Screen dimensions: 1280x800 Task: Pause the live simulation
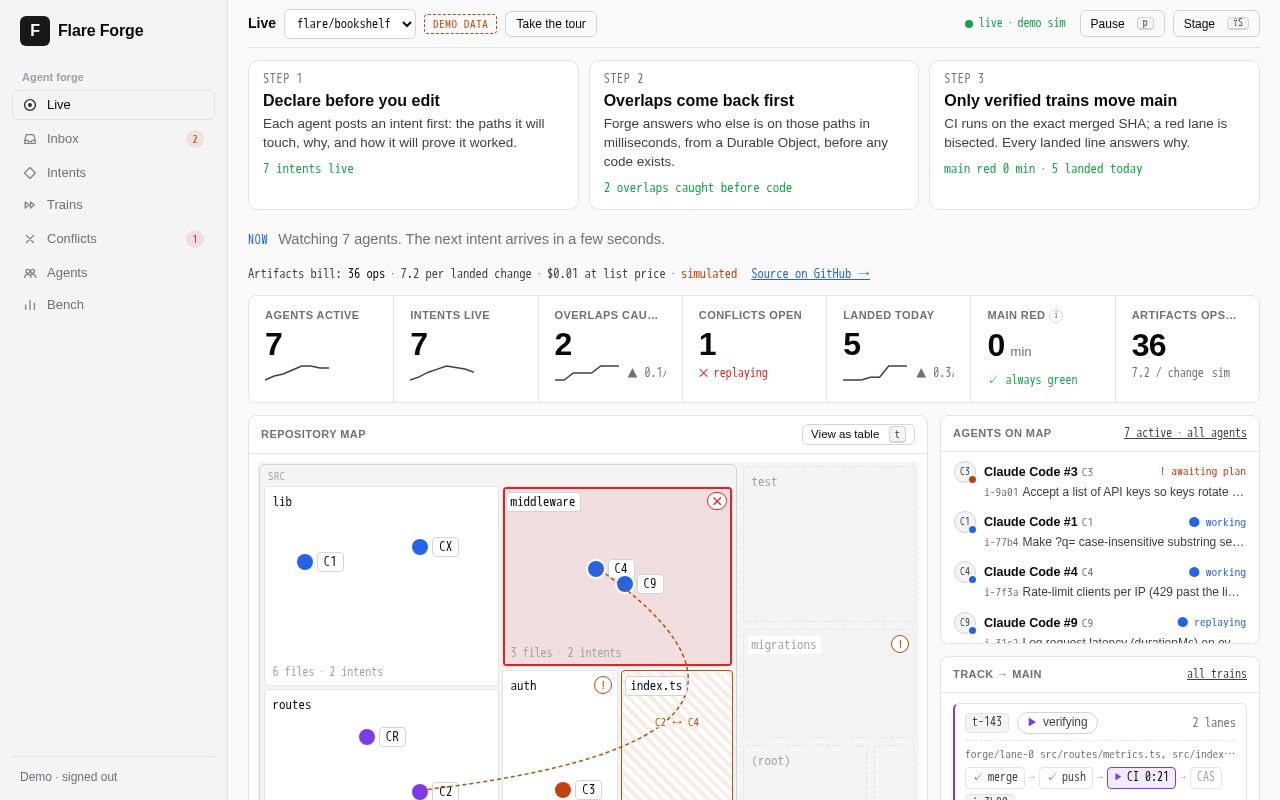coord(1122,24)
